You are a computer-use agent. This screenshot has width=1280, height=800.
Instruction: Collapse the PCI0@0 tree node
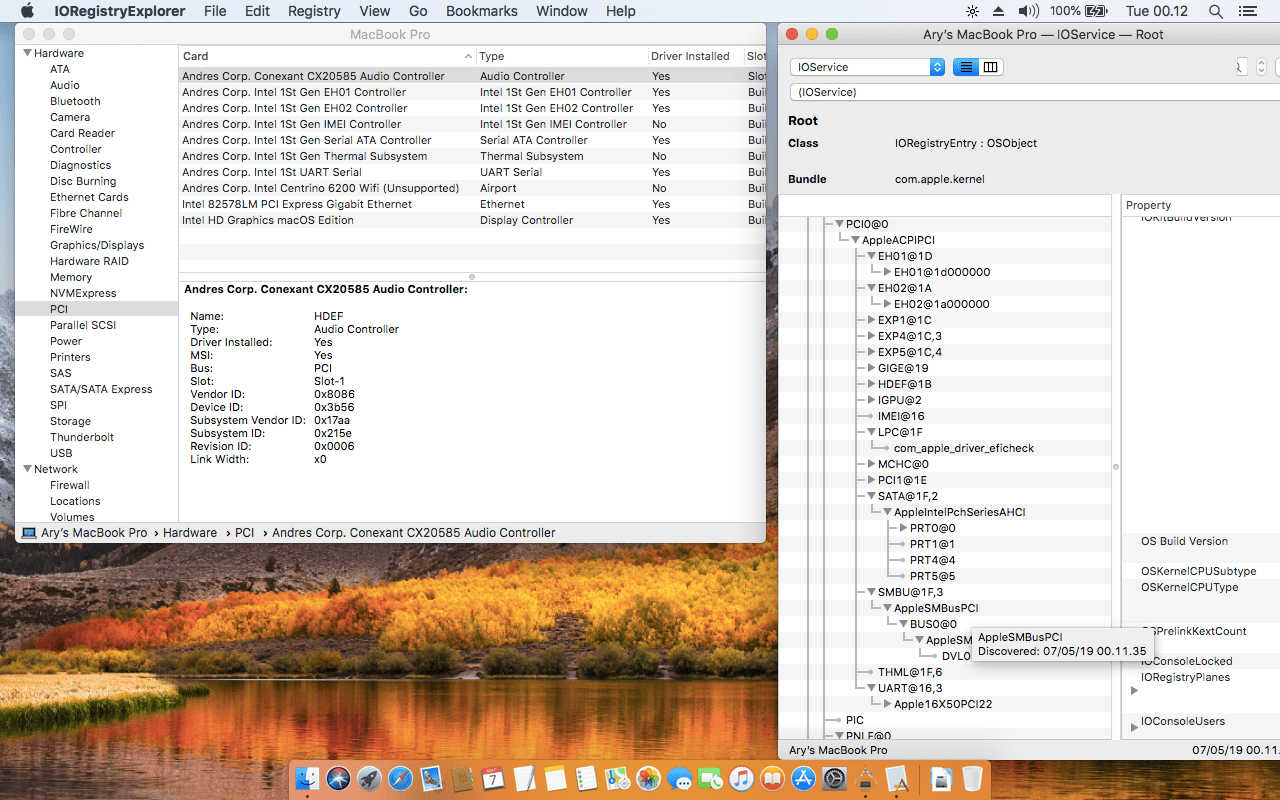coord(840,224)
